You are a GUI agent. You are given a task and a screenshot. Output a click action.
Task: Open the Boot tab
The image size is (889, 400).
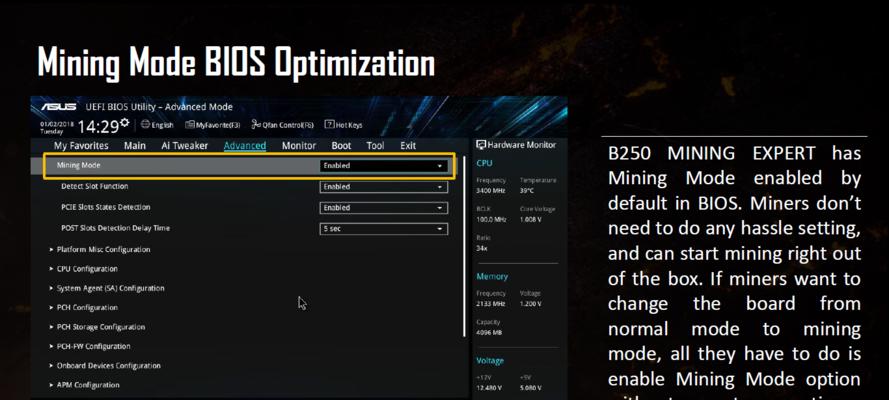(341, 146)
